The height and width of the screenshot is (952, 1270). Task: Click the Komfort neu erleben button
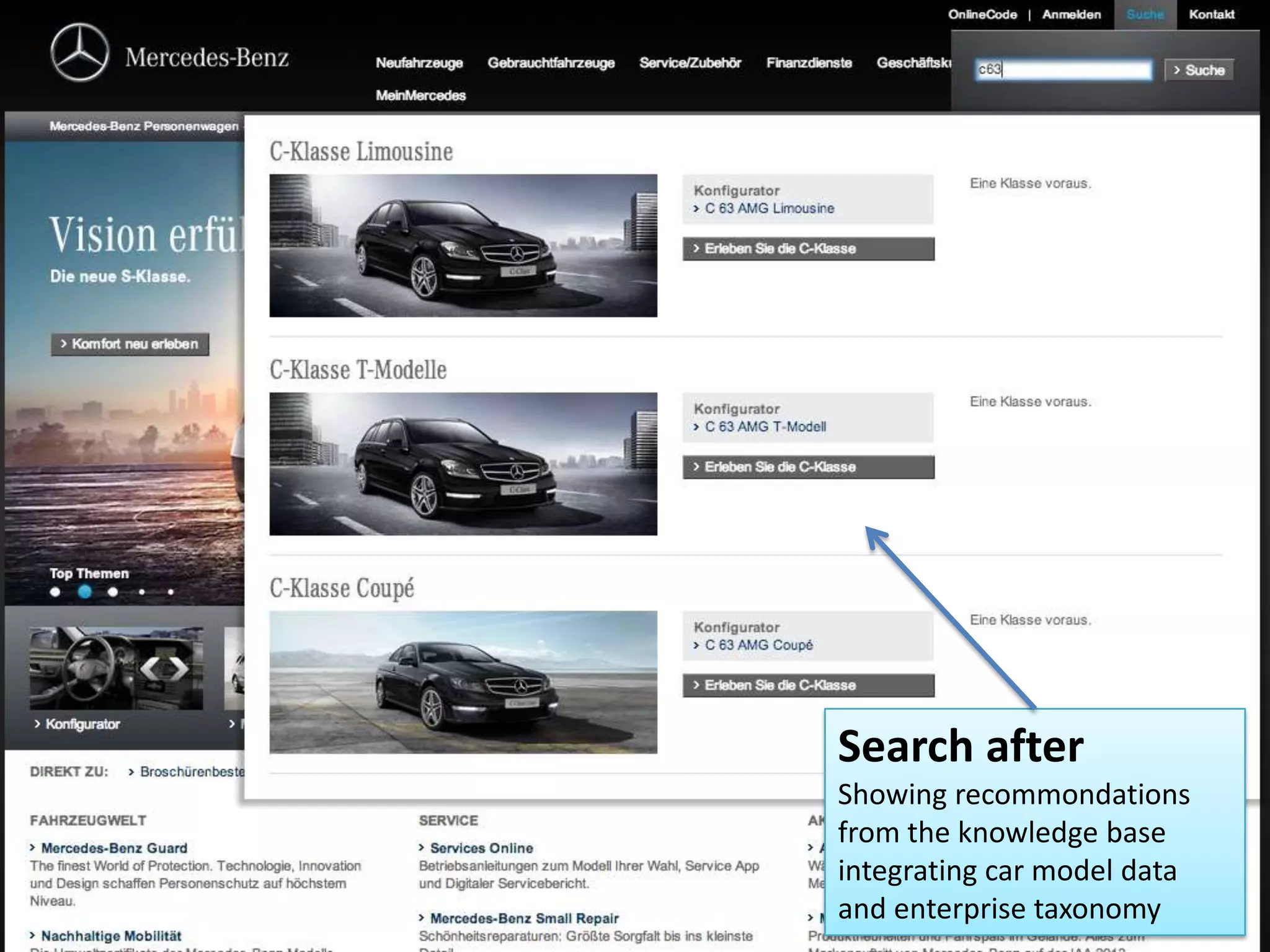pos(130,344)
